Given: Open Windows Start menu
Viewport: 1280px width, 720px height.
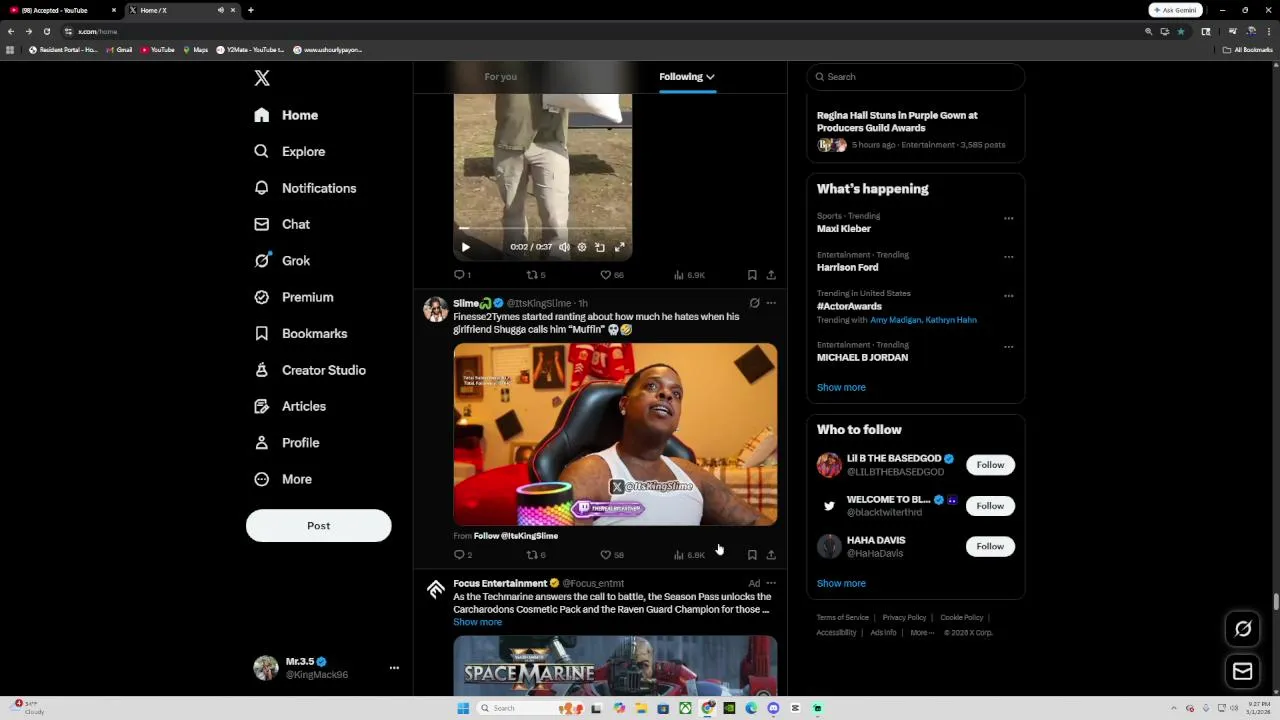Looking at the screenshot, I should coord(463,708).
